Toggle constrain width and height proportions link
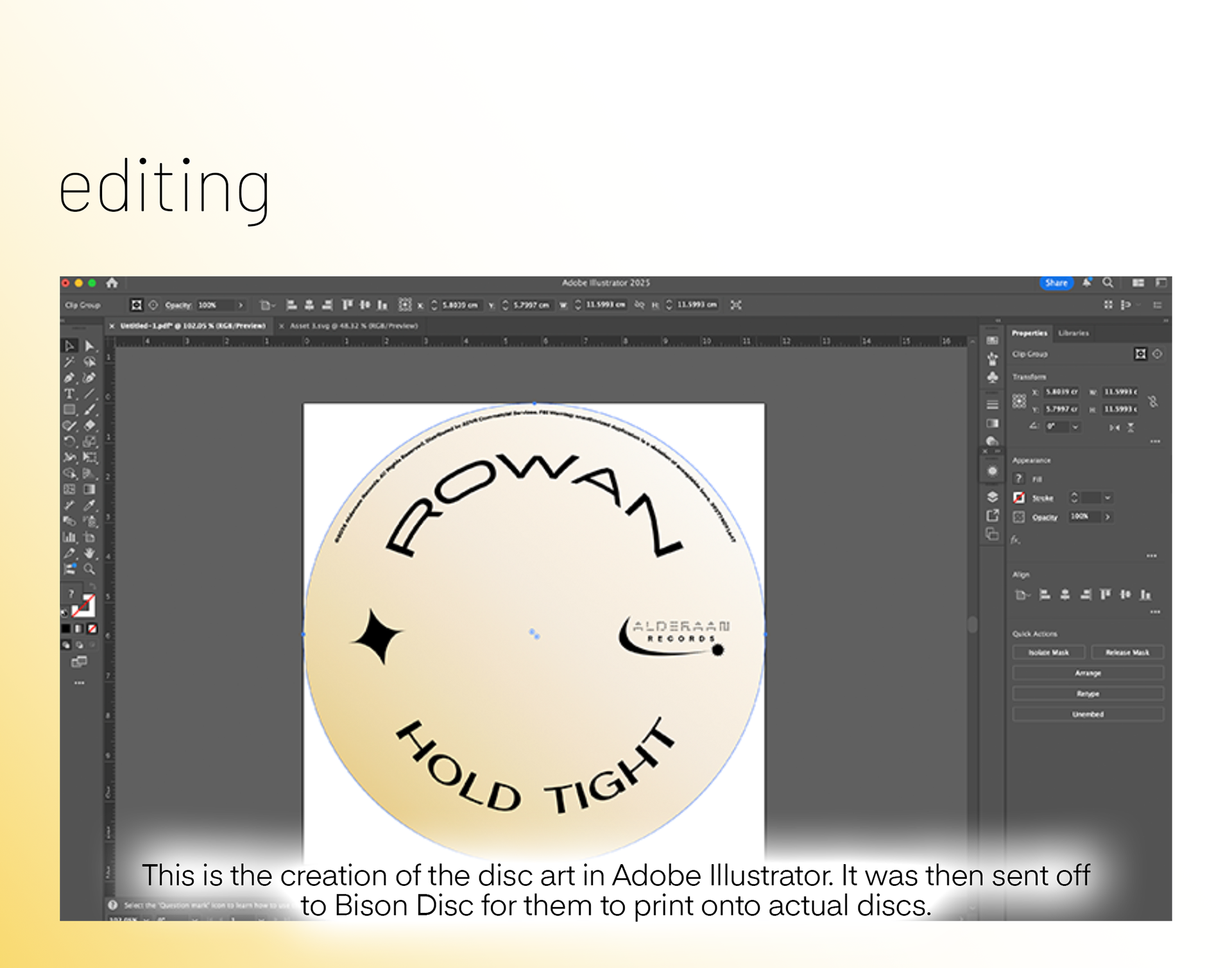The width and height of the screenshot is (1232, 968). (1153, 402)
